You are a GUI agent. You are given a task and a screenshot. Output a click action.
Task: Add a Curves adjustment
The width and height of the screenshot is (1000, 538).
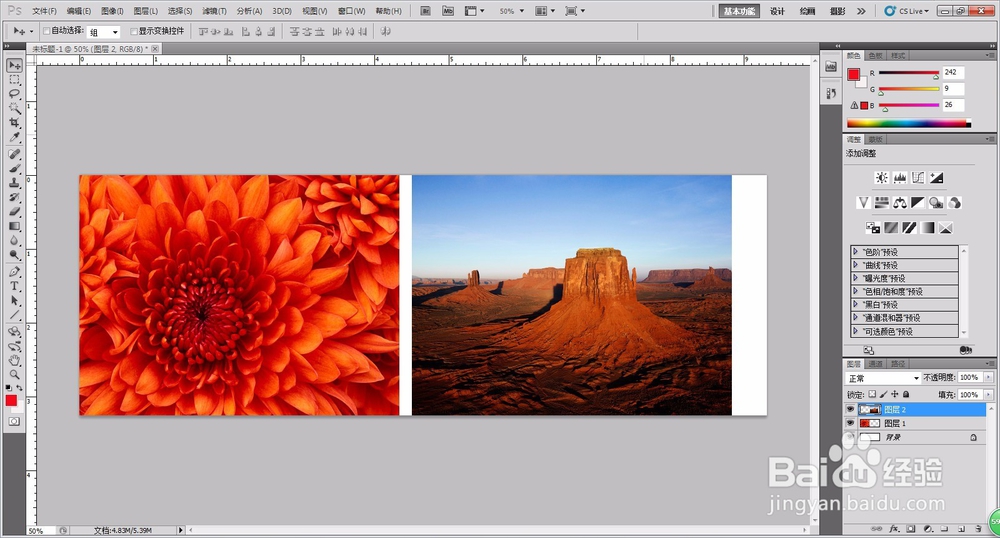coord(918,178)
